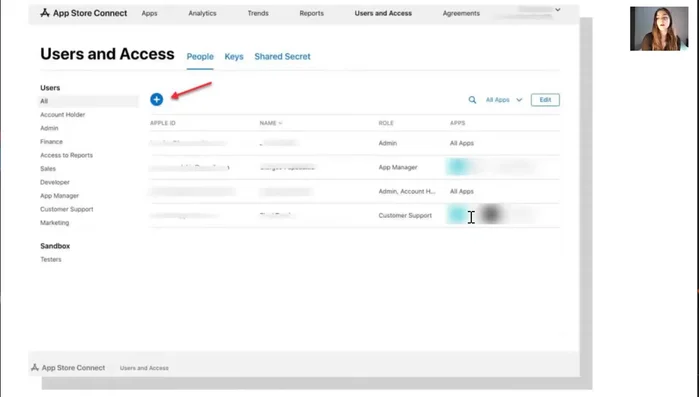Select Users and Access in top navigation
The width and height of the screenshot is (699, 397).
[x=383, y=13]
